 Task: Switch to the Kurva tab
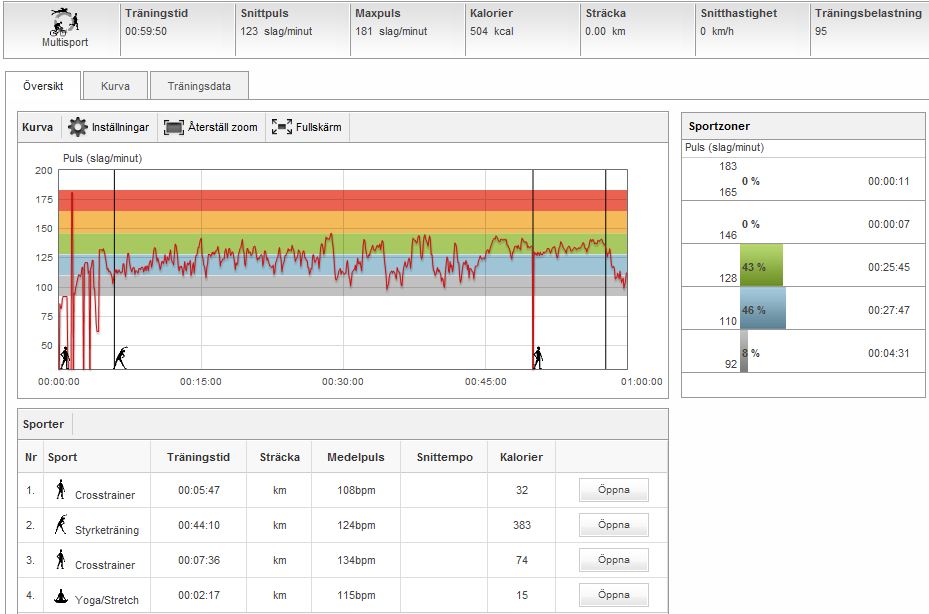[115, 86]
